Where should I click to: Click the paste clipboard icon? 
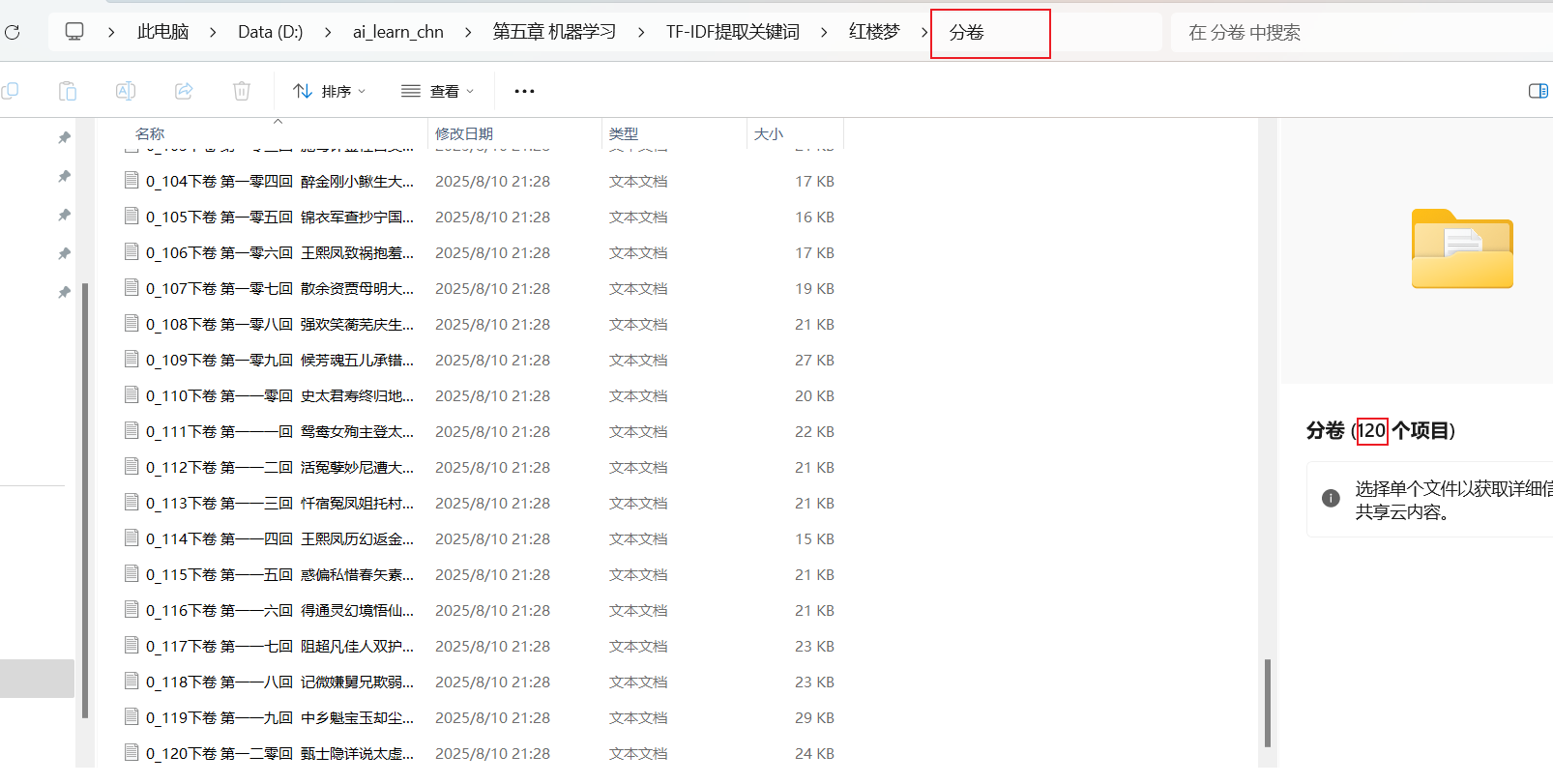coord(68,91)
